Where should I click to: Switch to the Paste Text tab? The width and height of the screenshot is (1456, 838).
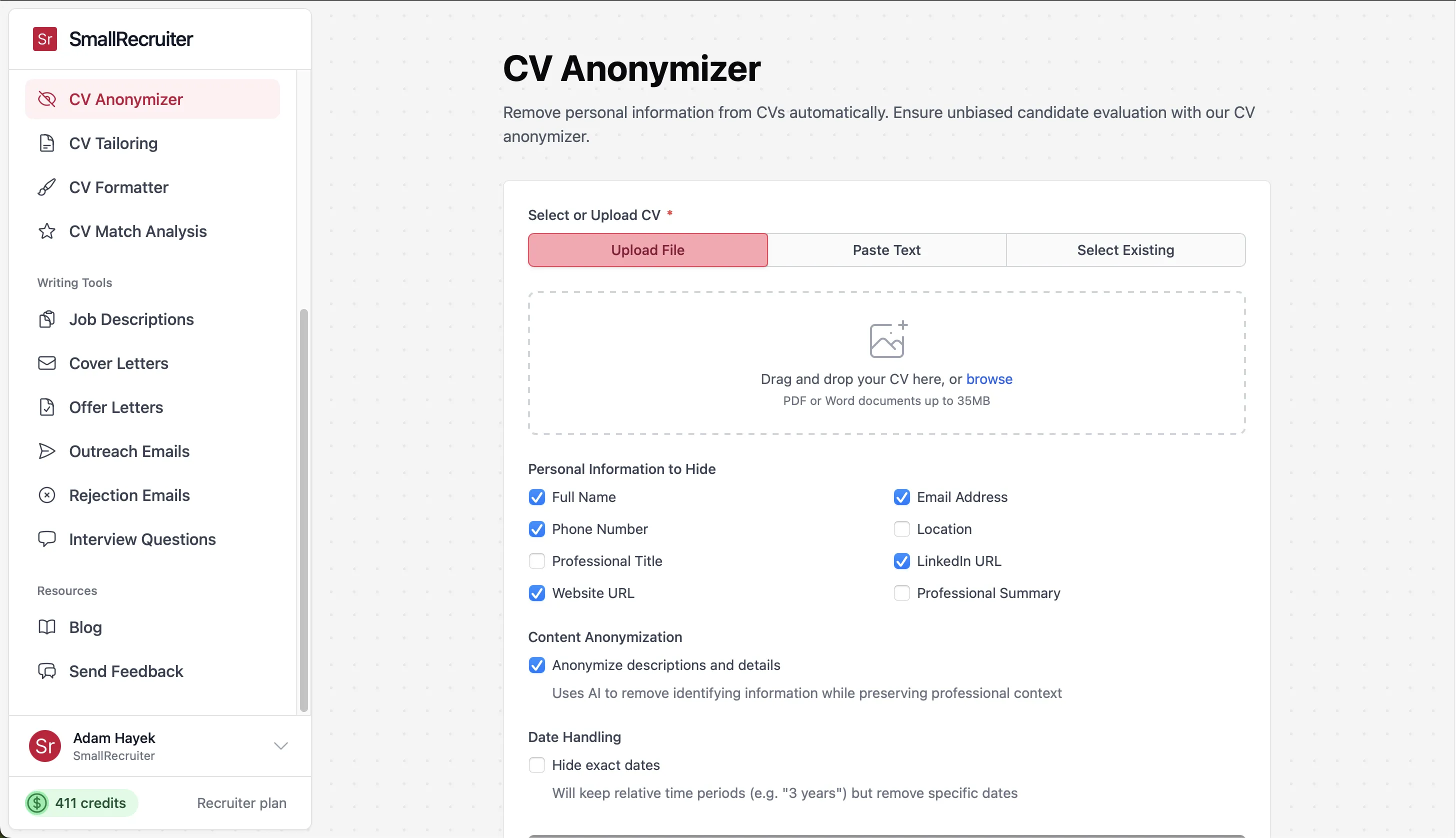click(x=886, y=250)
